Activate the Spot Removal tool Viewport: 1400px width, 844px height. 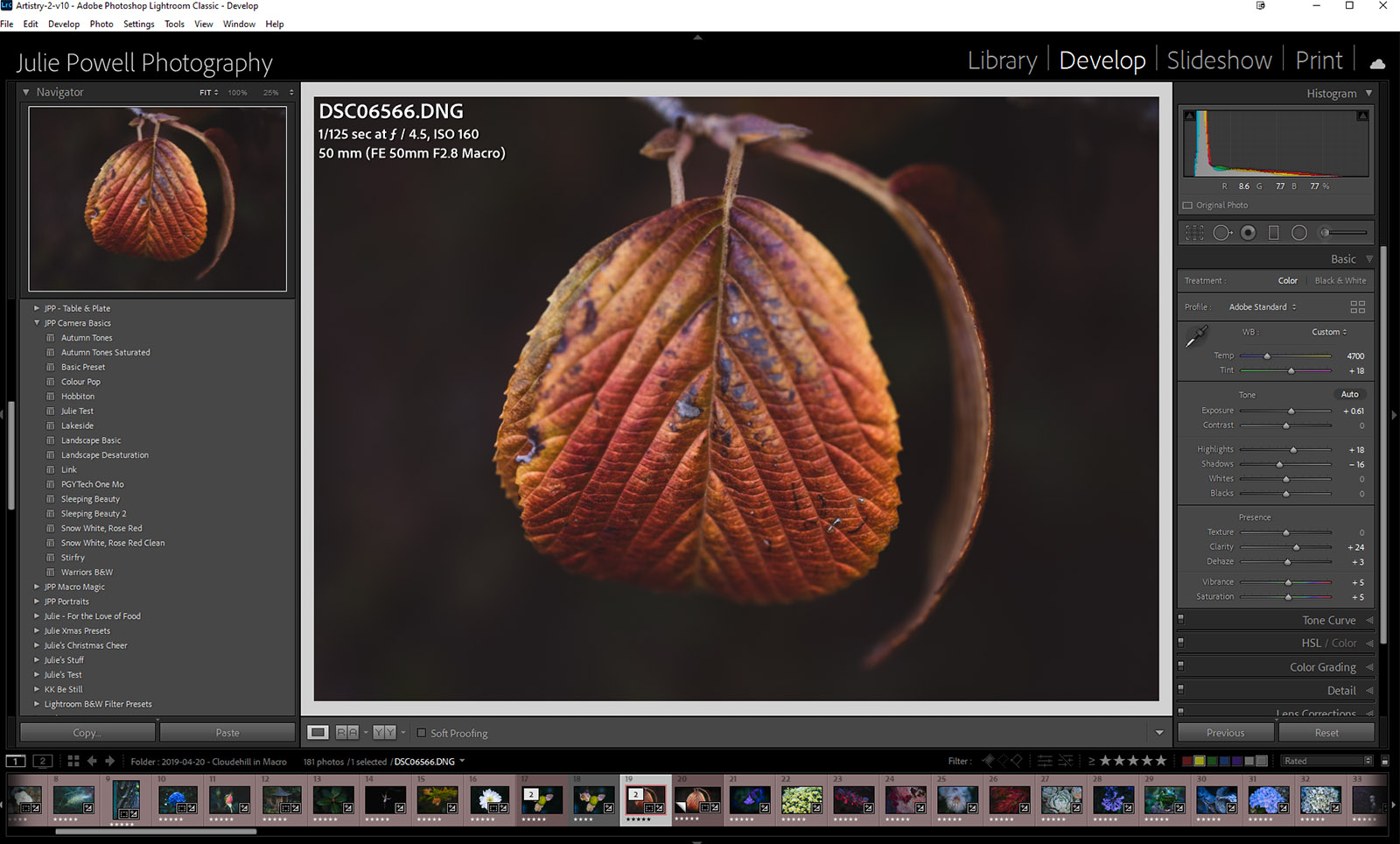(1221, 233)
